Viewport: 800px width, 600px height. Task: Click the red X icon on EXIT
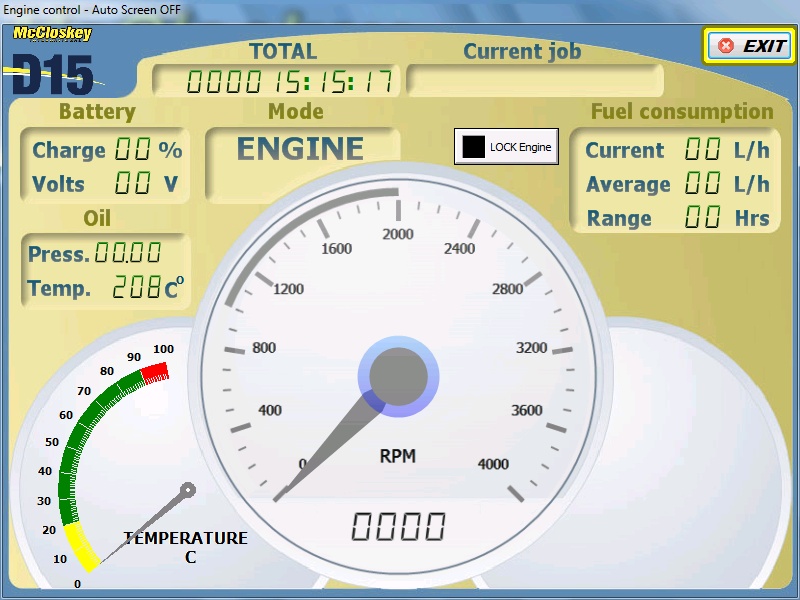(x=726, y=46)
